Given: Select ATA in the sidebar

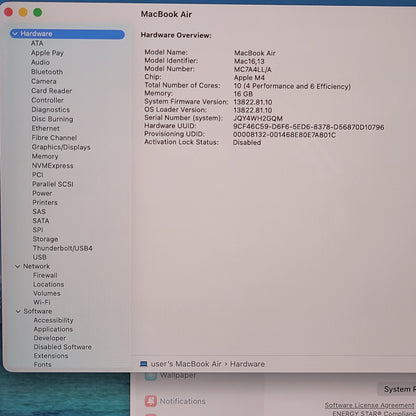Looking at the screenshot, I should (37, 43).
